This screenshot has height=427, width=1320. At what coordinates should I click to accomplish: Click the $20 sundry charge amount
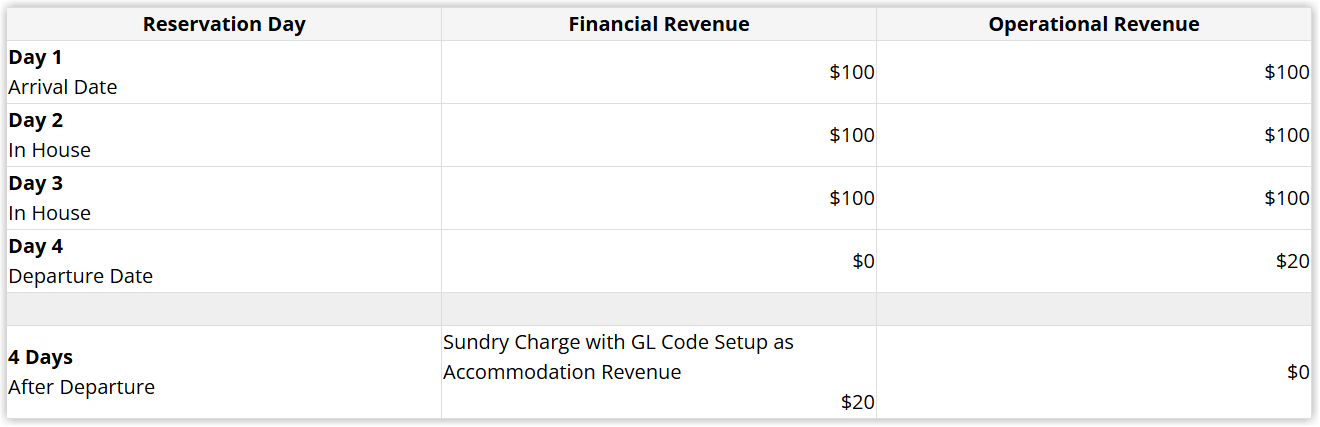tap(857, 402)
